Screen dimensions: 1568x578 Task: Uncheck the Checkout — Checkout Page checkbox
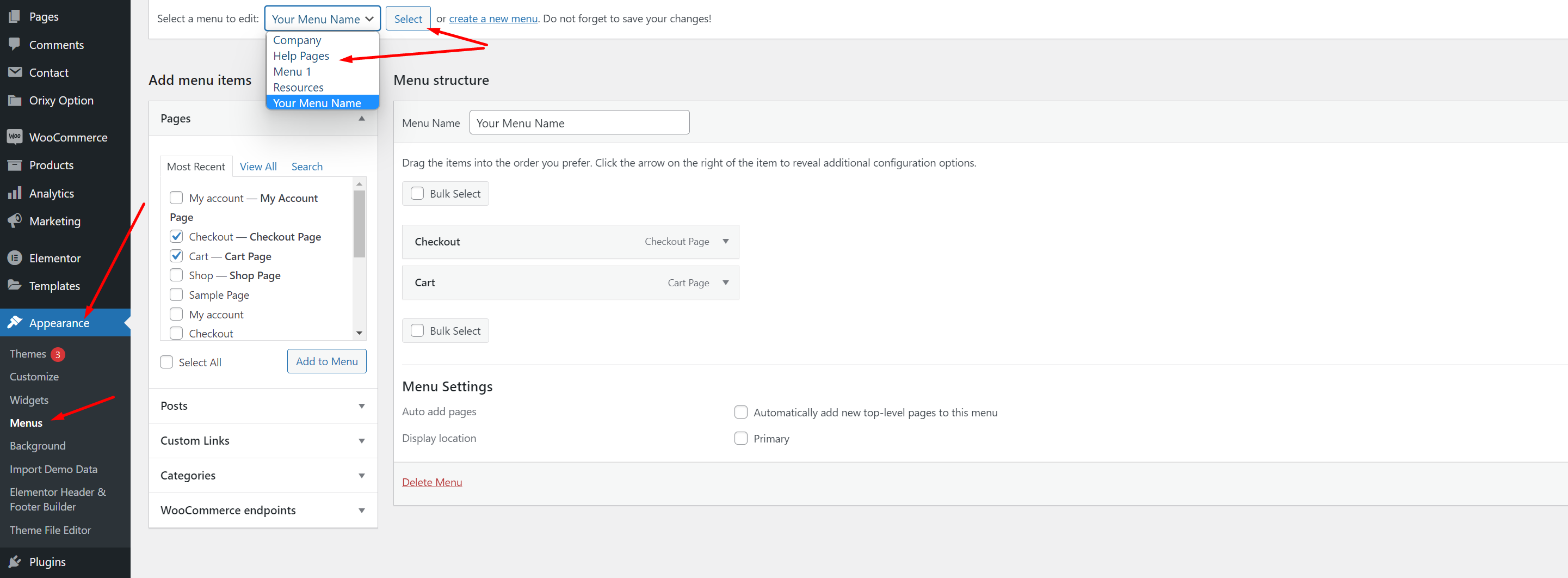tap(176, 236)
